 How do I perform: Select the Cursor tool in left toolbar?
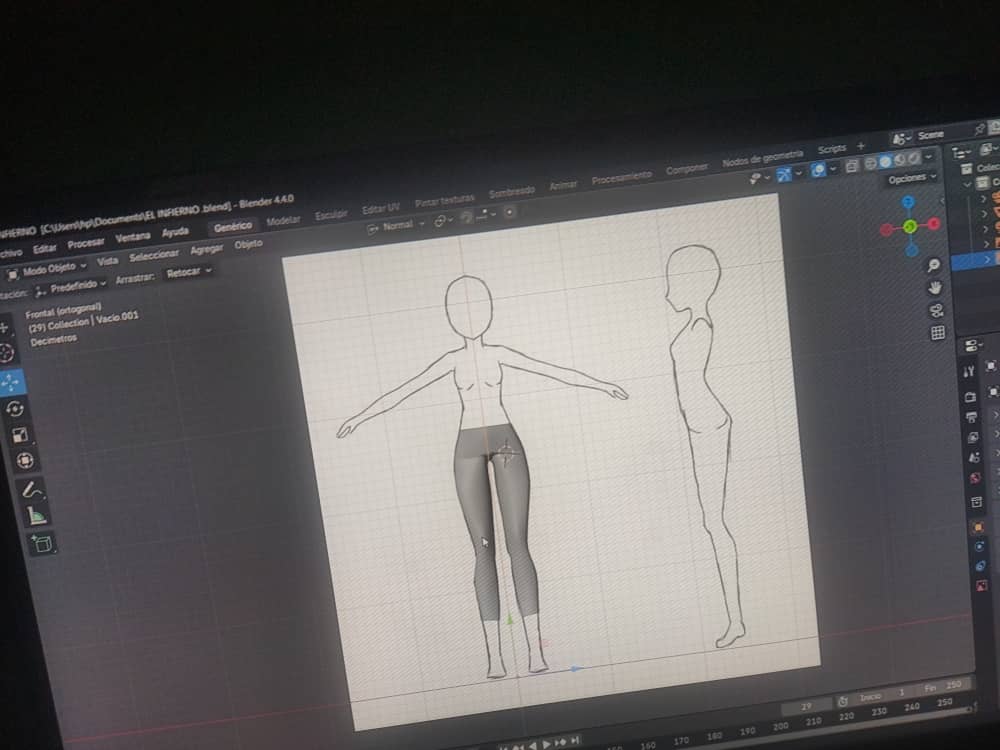point(7,352)
